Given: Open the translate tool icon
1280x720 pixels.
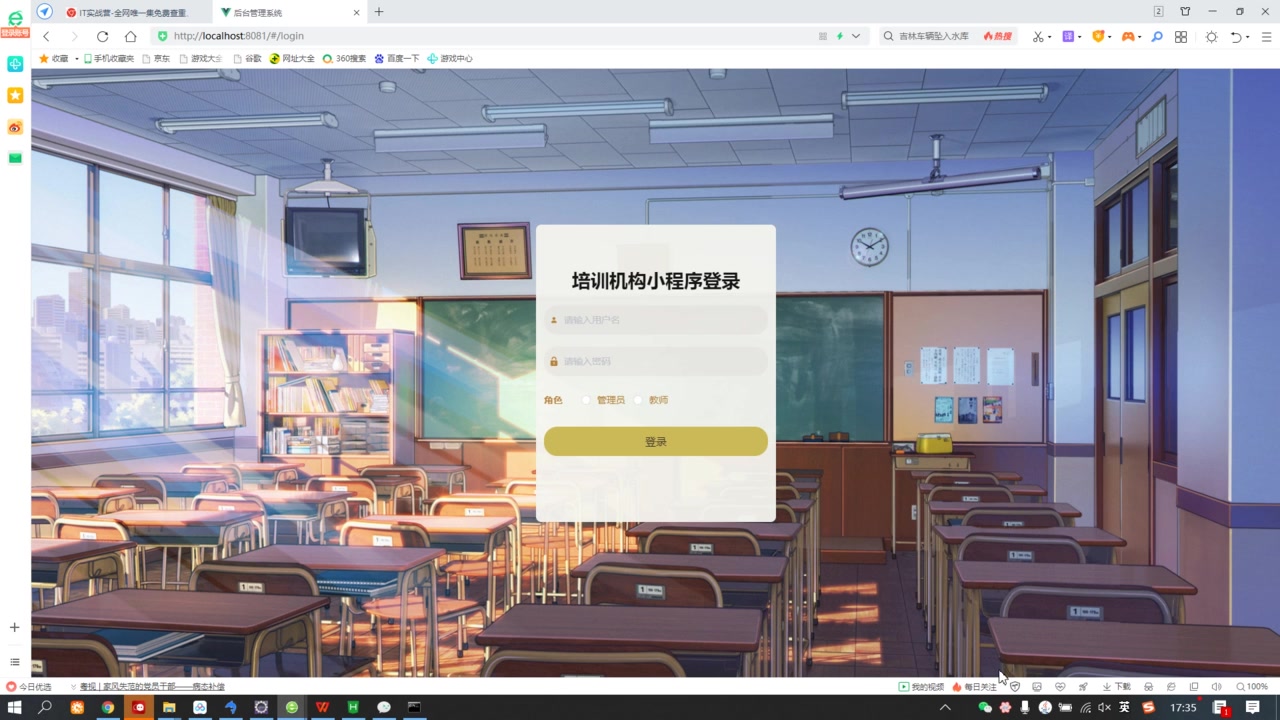Looking at the screenshot, I should (1067, 36).
